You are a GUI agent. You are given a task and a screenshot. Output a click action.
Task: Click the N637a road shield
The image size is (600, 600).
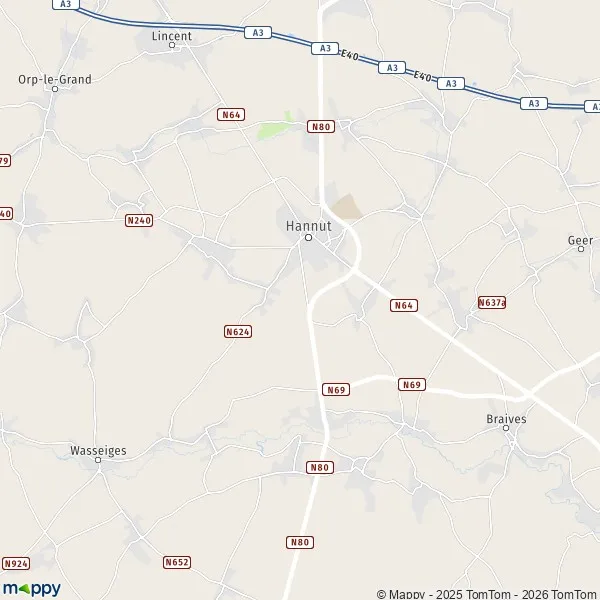[492, 303]
